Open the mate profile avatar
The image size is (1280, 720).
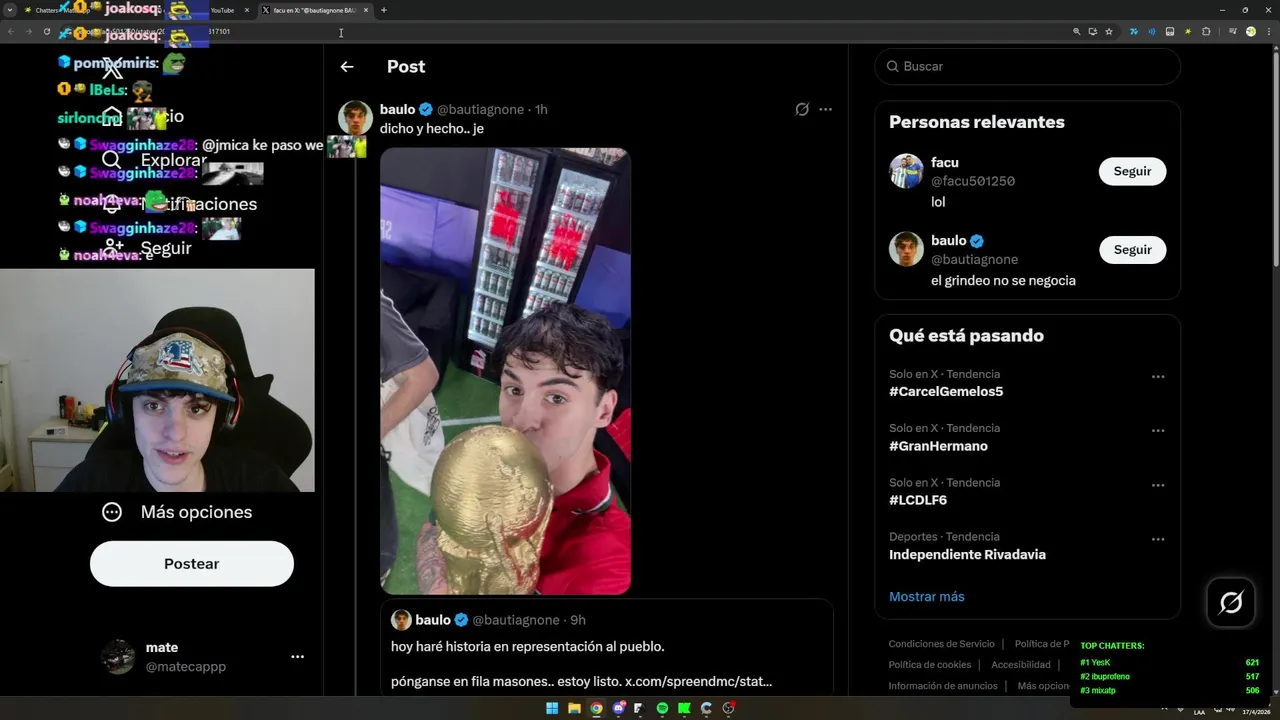click(118, 657)
